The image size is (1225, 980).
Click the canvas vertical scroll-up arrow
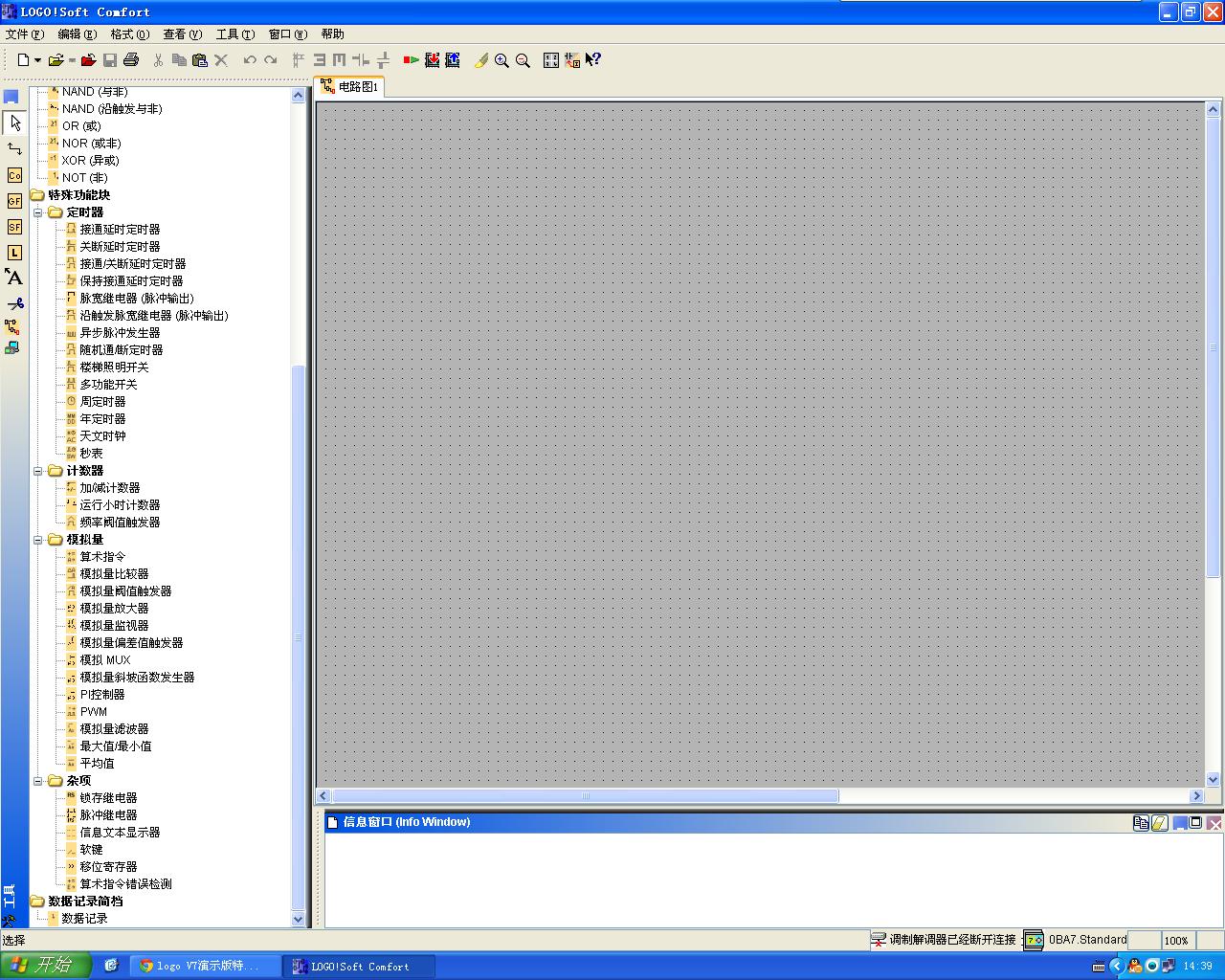pyautogui.click(x=1214, y=109)
